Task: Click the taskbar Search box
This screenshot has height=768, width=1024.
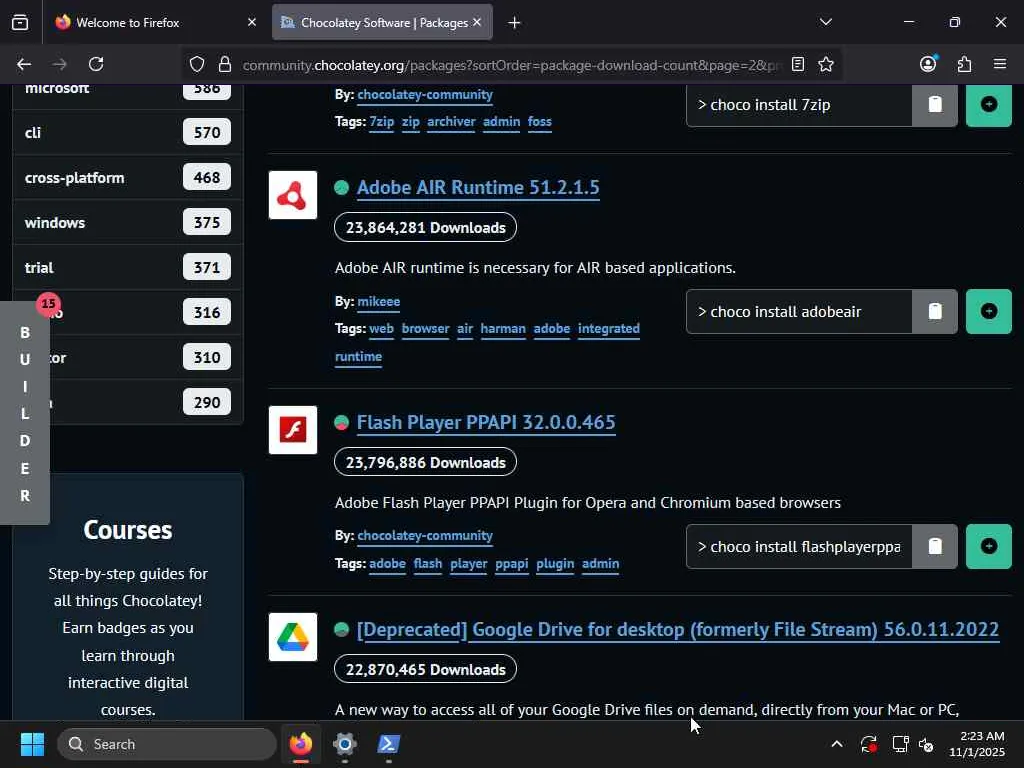Action: [x=167, y=744]
